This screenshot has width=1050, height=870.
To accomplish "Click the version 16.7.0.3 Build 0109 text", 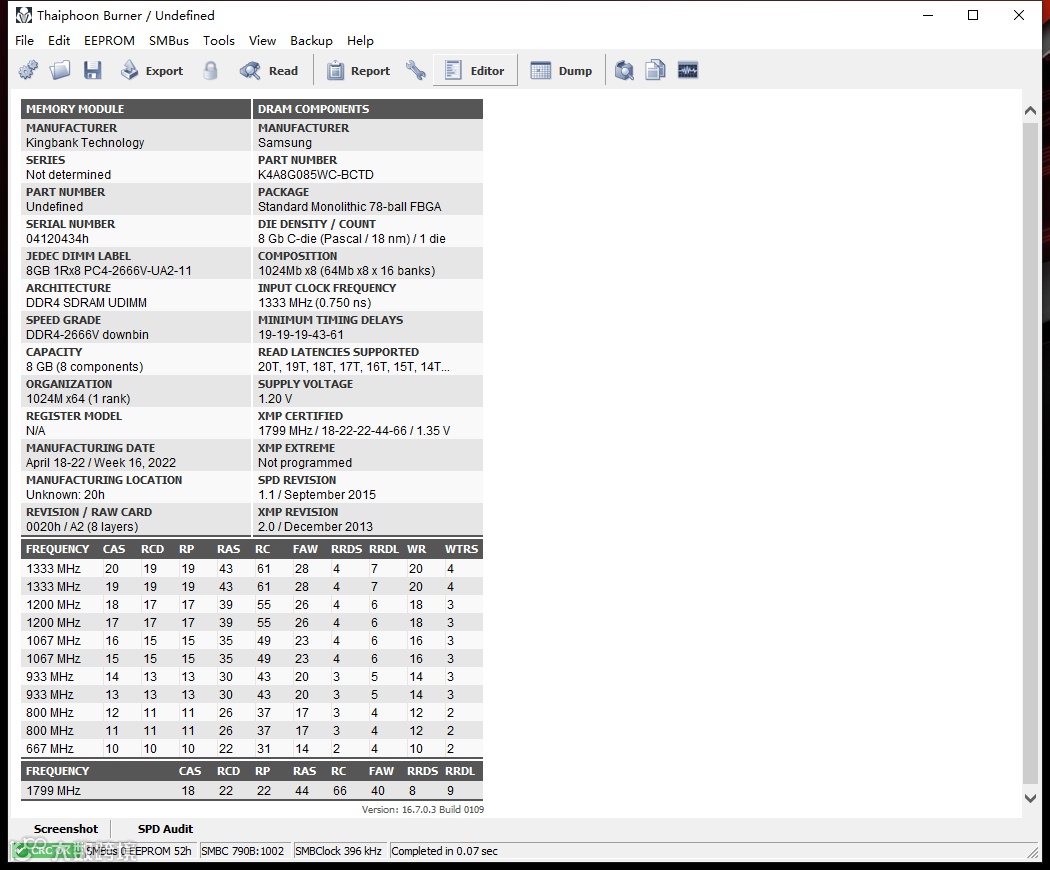I will coord(423,809).
